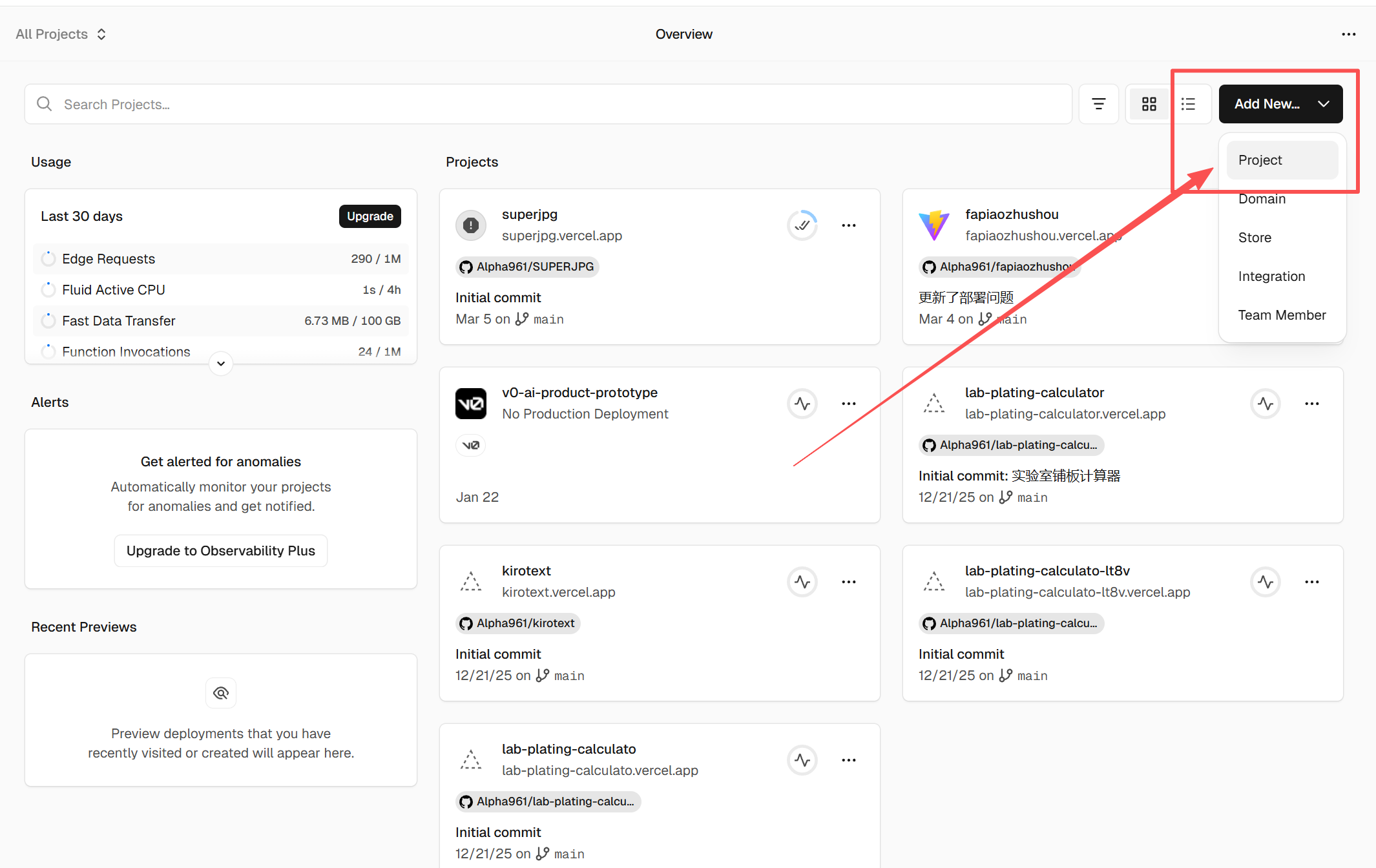
Task: Switch to grid view layout
Action: pyautogui.click(x=1149, y=104)
